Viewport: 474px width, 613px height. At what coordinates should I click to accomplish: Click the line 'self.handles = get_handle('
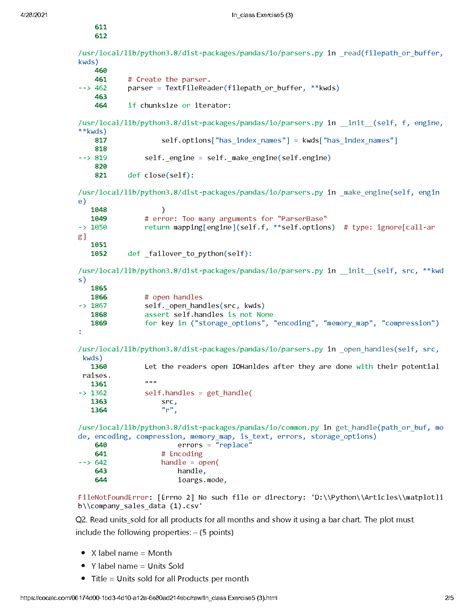[198, 393]
